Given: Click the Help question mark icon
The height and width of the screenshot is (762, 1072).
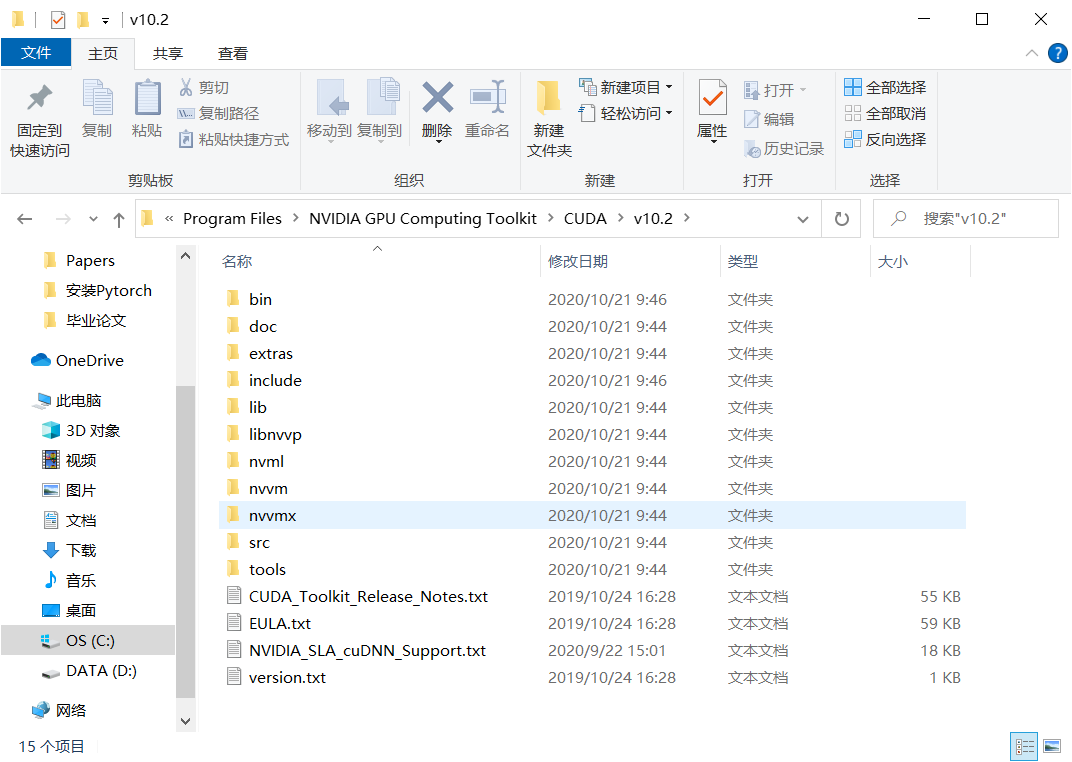Looking at the screenshot, I should click(x=1057, y=53).
